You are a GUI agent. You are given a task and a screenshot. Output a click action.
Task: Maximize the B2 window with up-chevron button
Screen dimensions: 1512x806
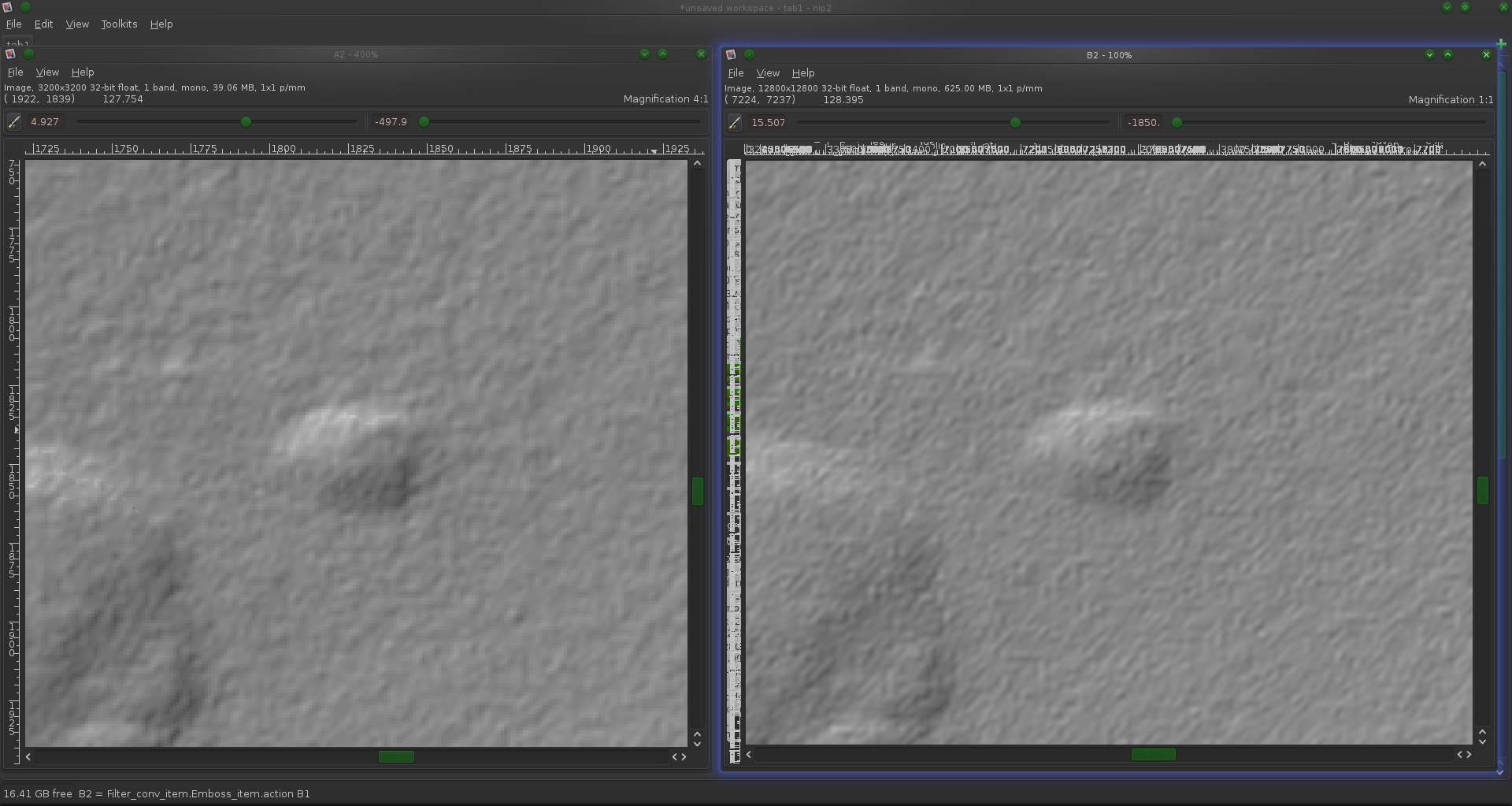[x=1447, y=54]
